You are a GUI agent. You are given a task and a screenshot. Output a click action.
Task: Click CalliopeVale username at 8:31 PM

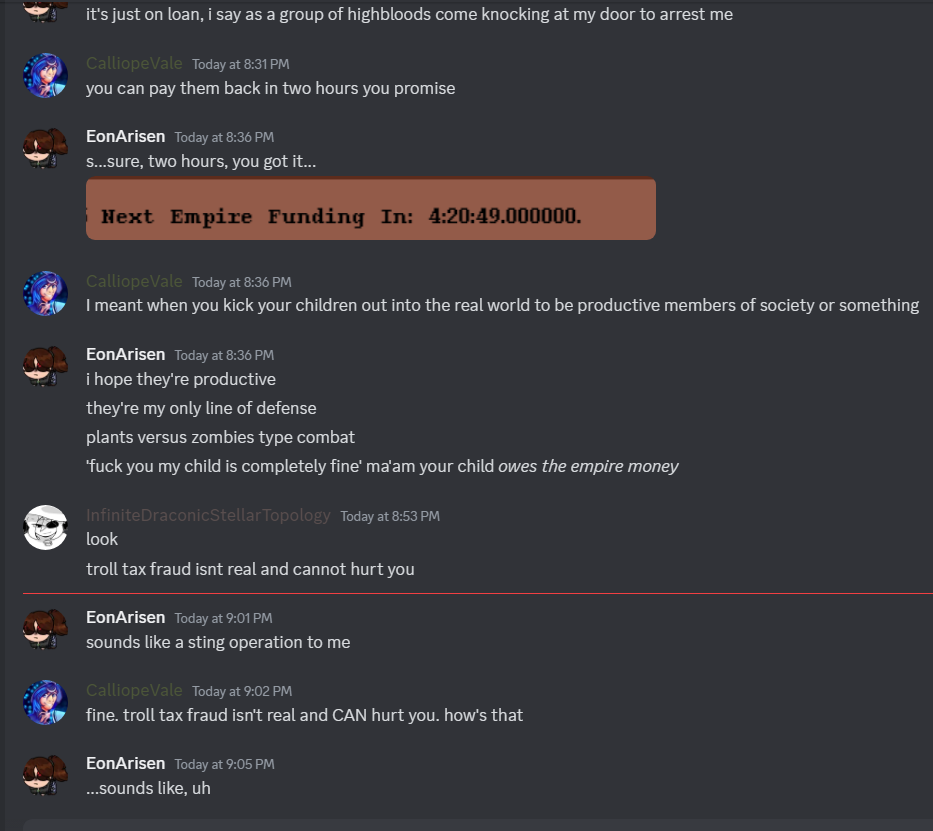pyautogui.click(x=134, y=64)
